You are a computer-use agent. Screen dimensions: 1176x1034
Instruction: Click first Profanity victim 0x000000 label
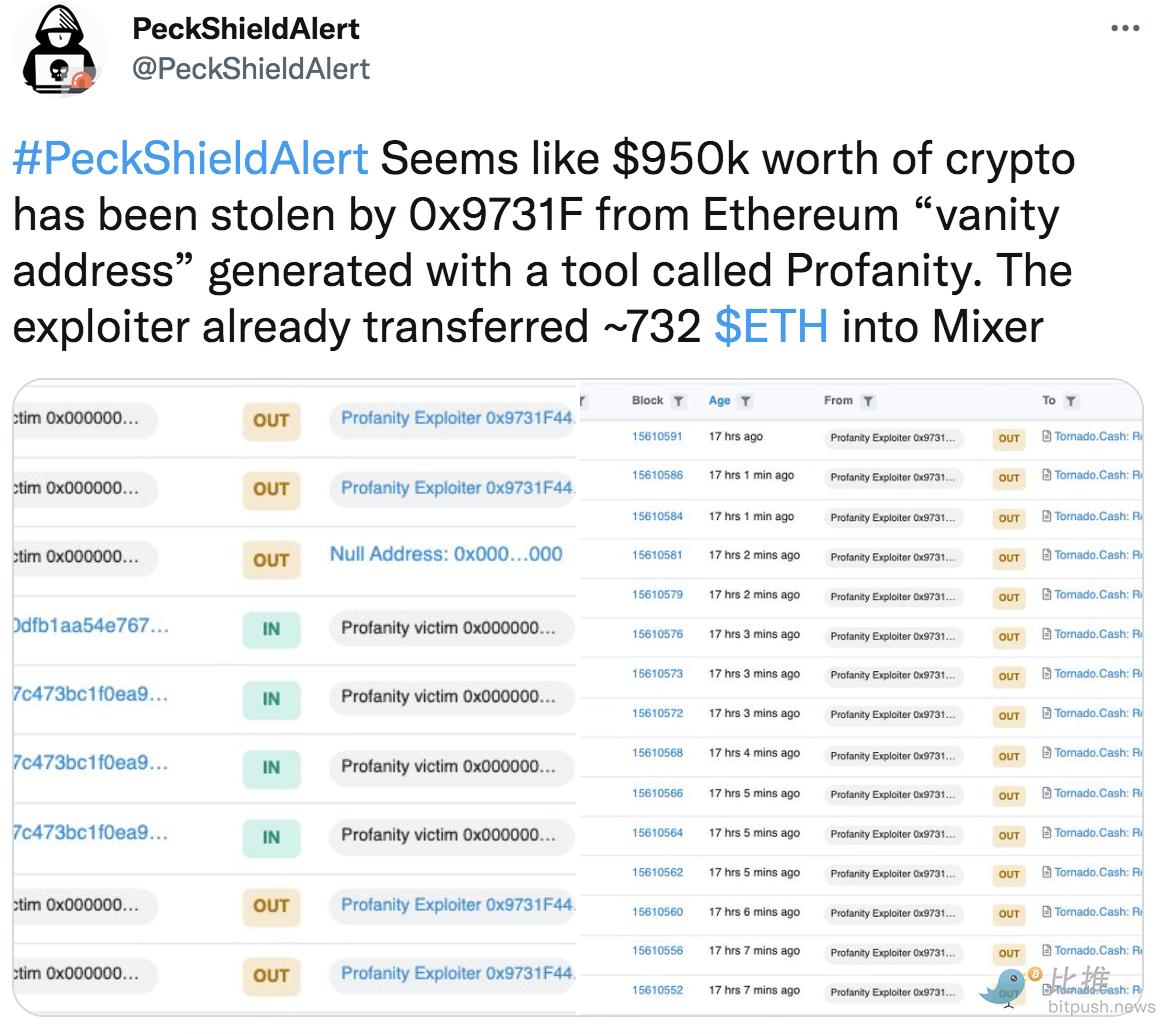tap(448, 628)
